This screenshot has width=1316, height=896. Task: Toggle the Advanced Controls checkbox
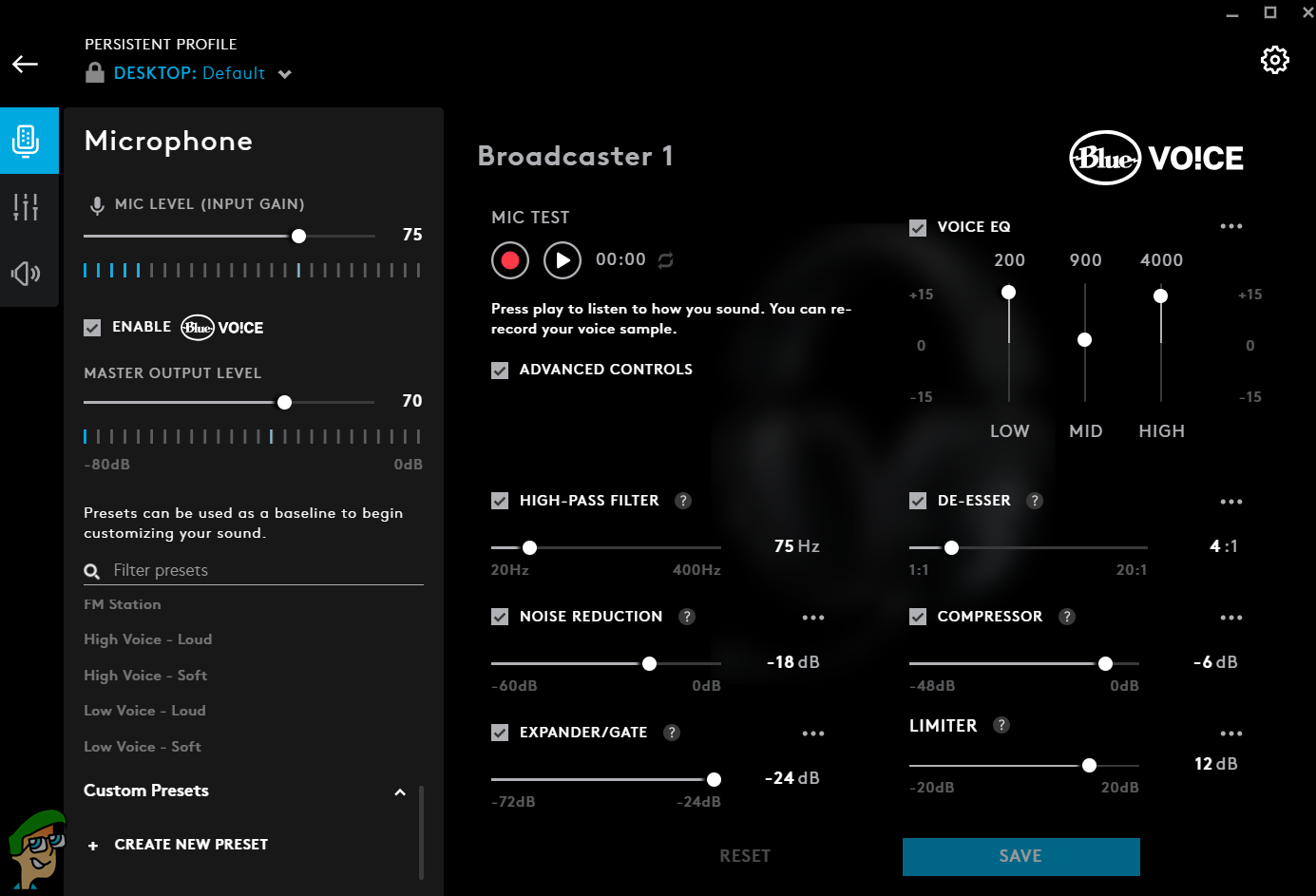click(x=500, y=371)
